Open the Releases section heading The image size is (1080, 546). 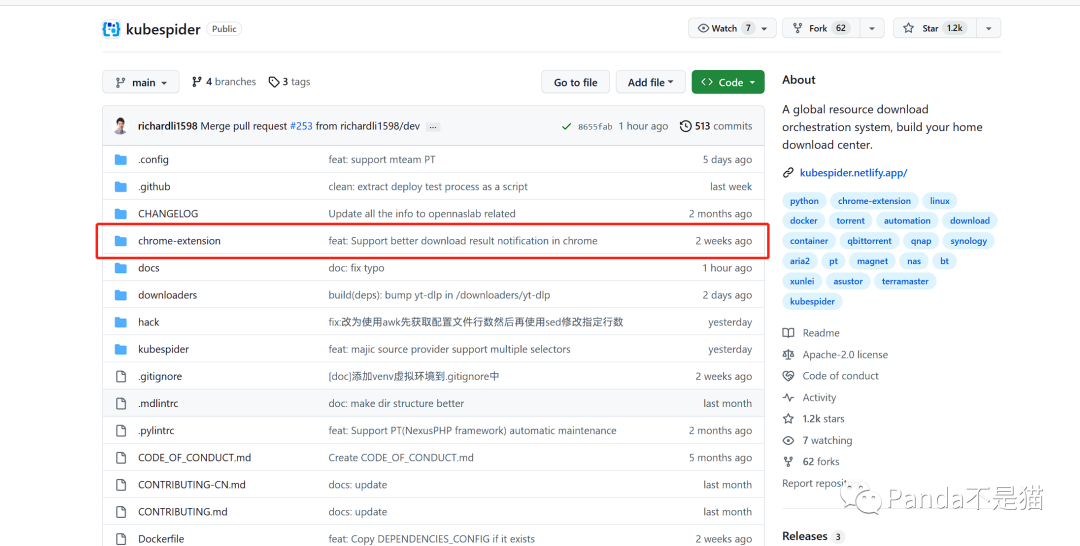[x=804, y=536]
